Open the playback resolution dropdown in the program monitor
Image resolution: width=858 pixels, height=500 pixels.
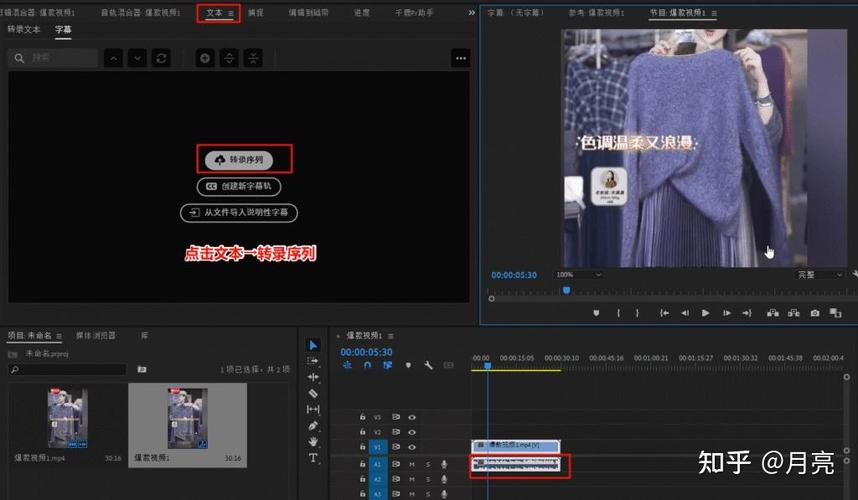819,275
